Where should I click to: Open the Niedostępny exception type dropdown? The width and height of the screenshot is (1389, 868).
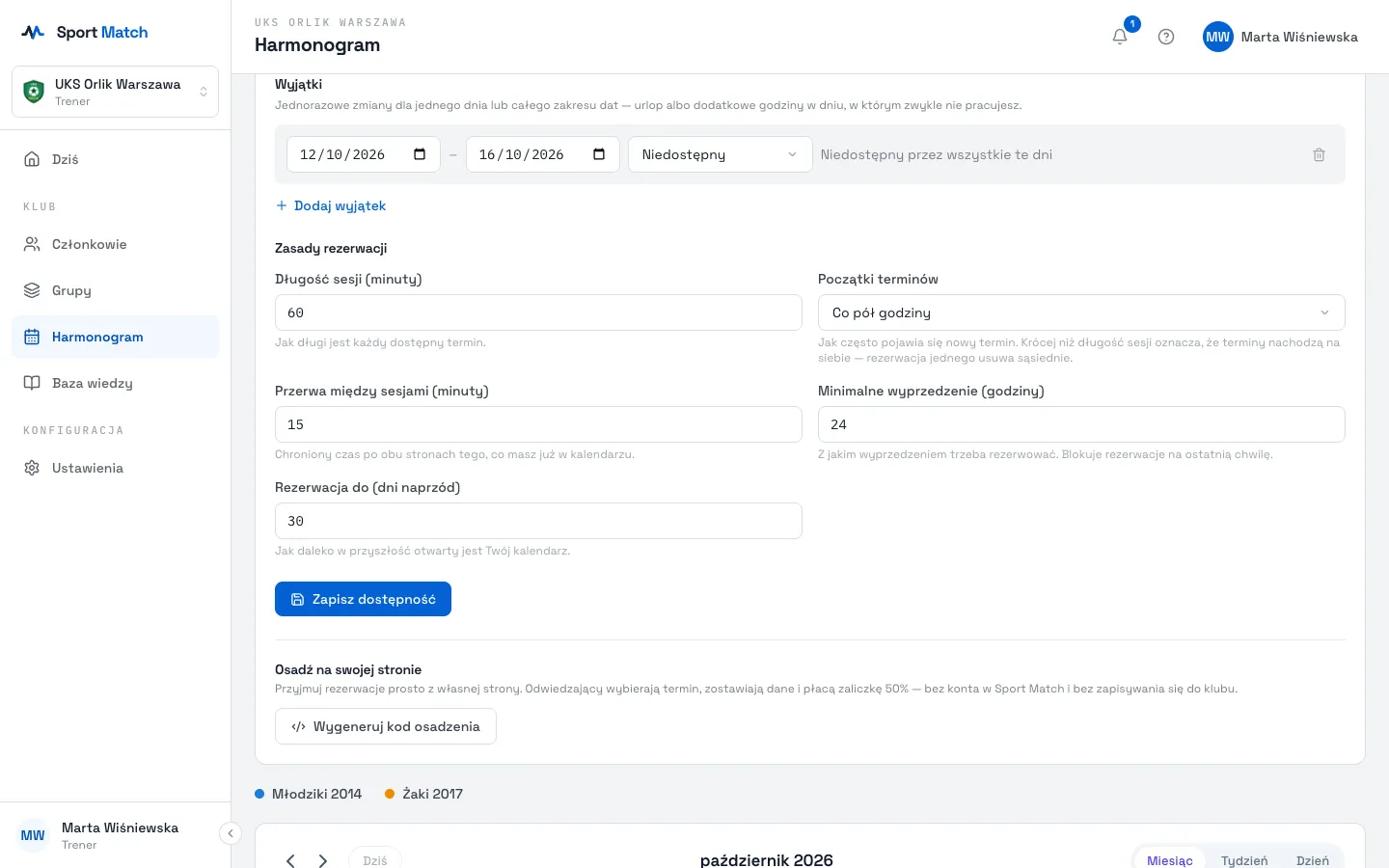720,154
